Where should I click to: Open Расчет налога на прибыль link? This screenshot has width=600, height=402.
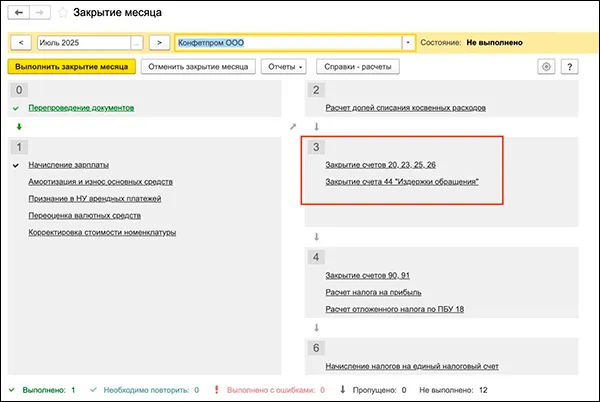point(373,293)
